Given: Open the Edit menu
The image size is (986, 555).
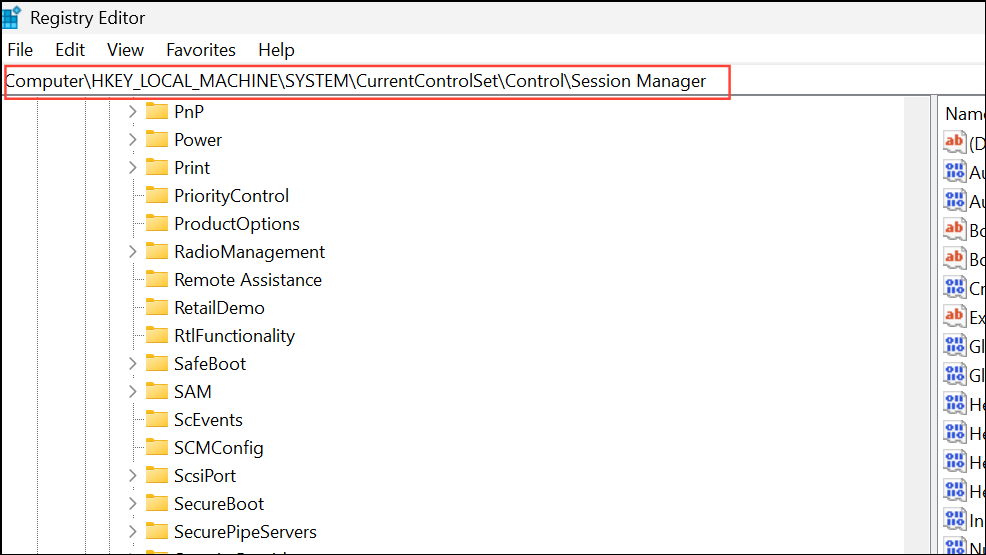Looking at the screenshot, I should [x=70, y=50].
